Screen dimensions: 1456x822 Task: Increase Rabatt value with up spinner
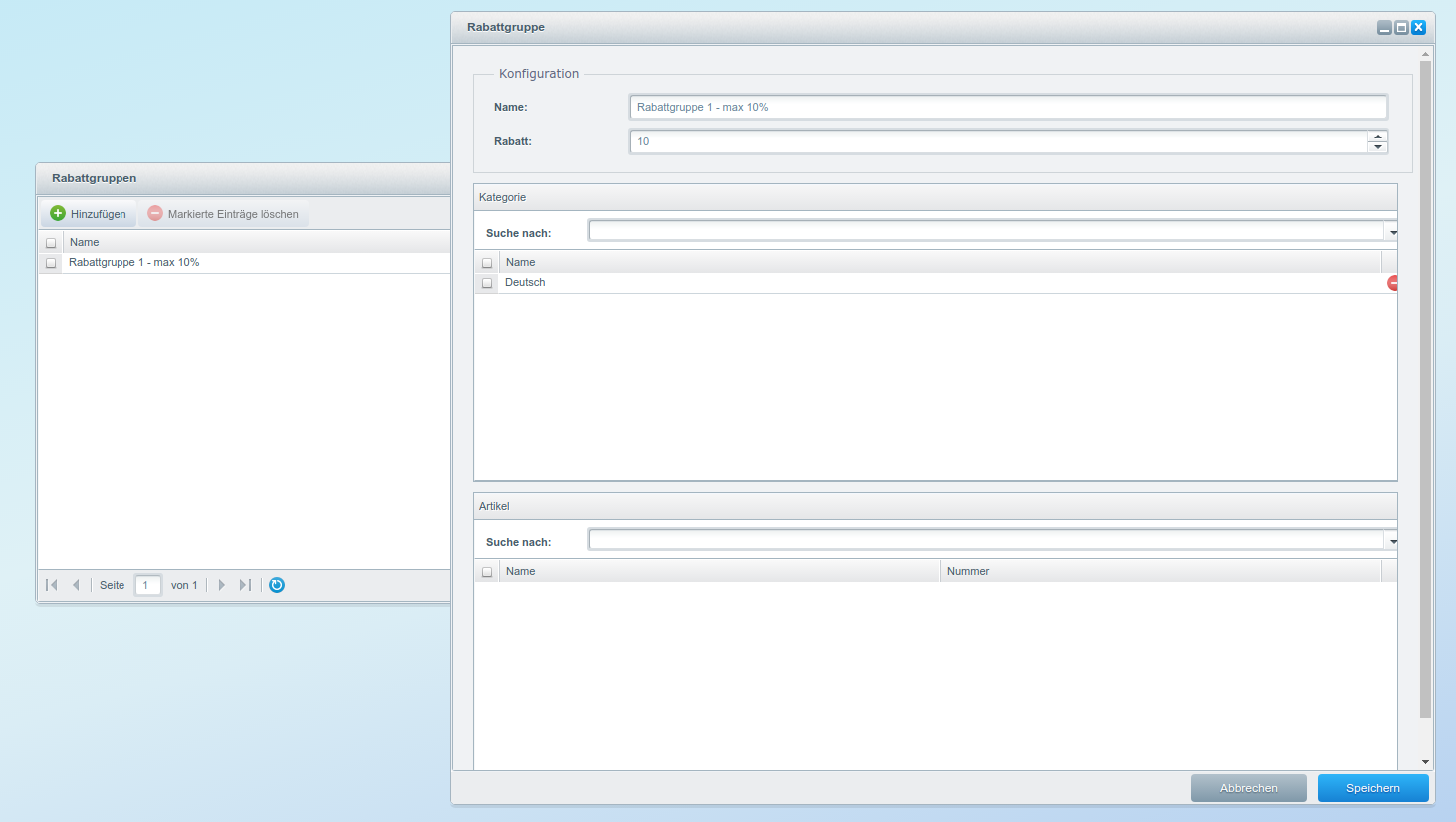[1378, 137]
